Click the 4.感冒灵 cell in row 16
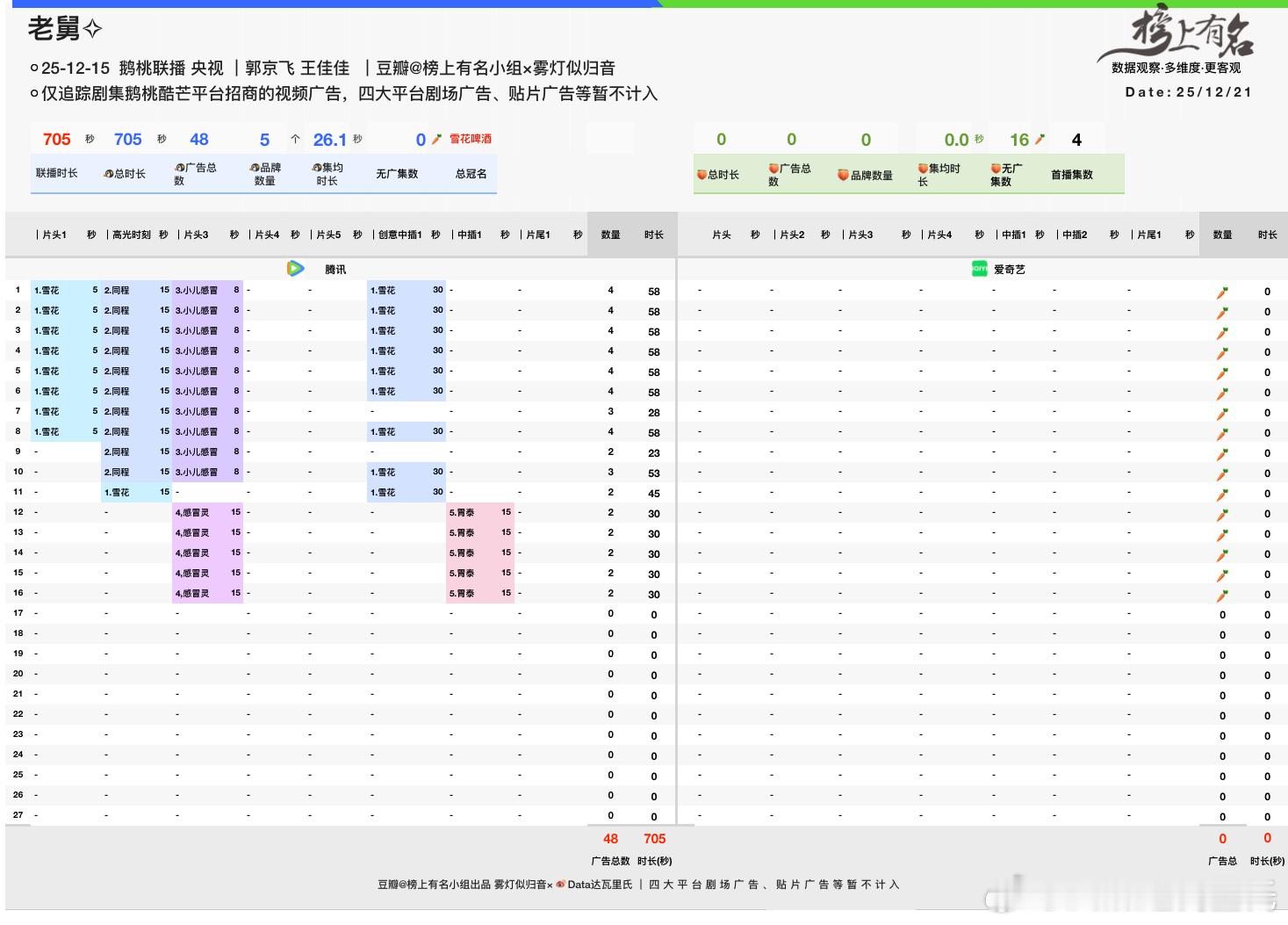Screen dimensions: 1288x925 pos(208,593)
